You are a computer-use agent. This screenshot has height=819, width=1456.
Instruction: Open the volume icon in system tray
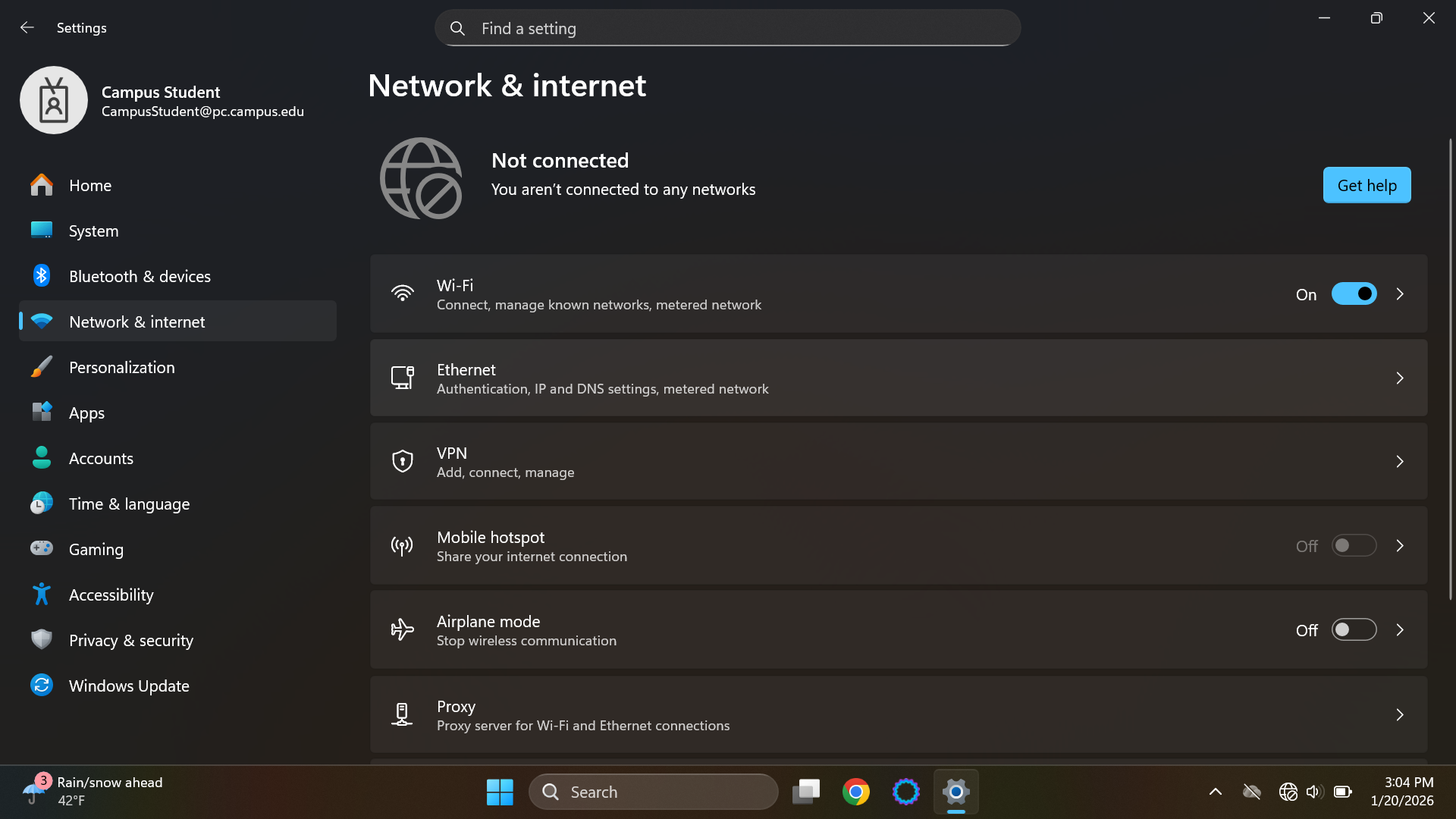click(x=1315, y=791)
